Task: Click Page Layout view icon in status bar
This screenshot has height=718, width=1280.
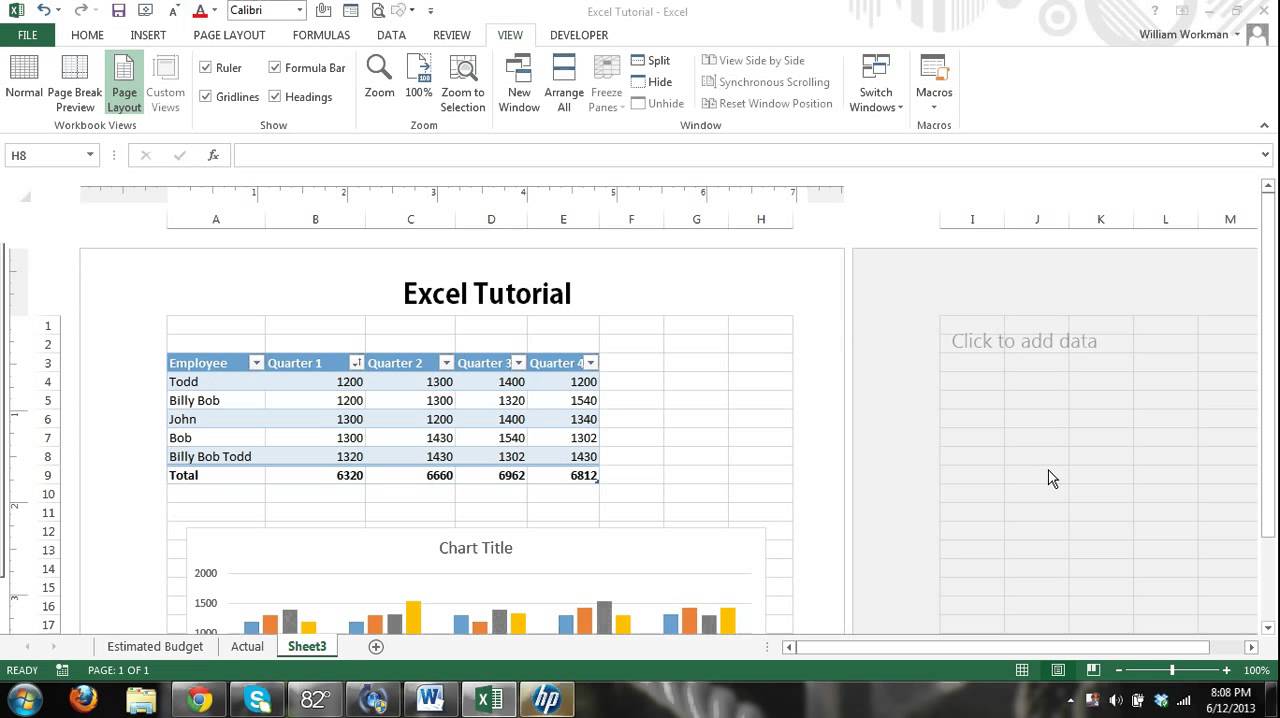Action: coord(1058,670)
